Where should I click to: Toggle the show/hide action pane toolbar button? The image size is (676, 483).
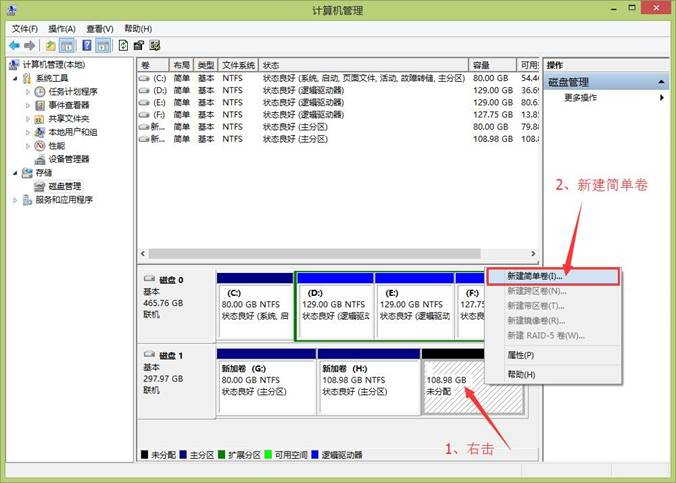[x=103, y=45]
